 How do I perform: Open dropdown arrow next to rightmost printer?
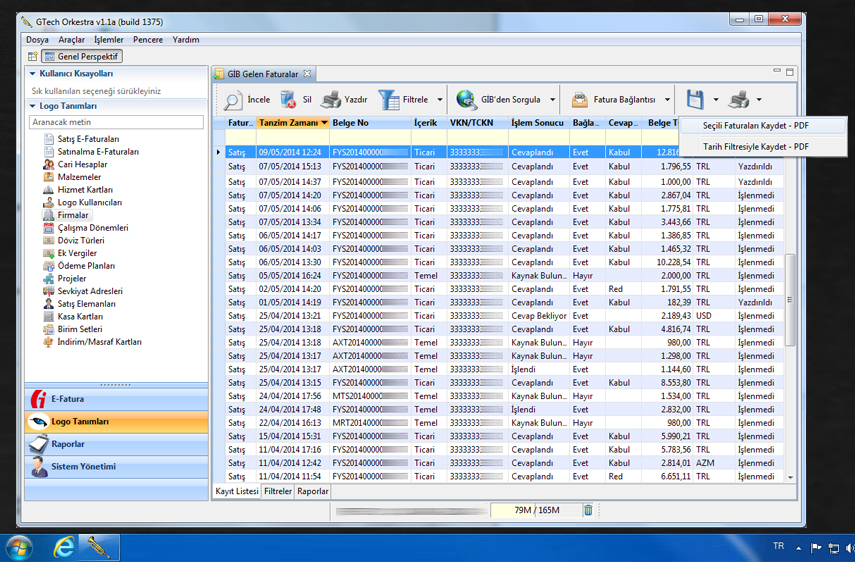759,100
